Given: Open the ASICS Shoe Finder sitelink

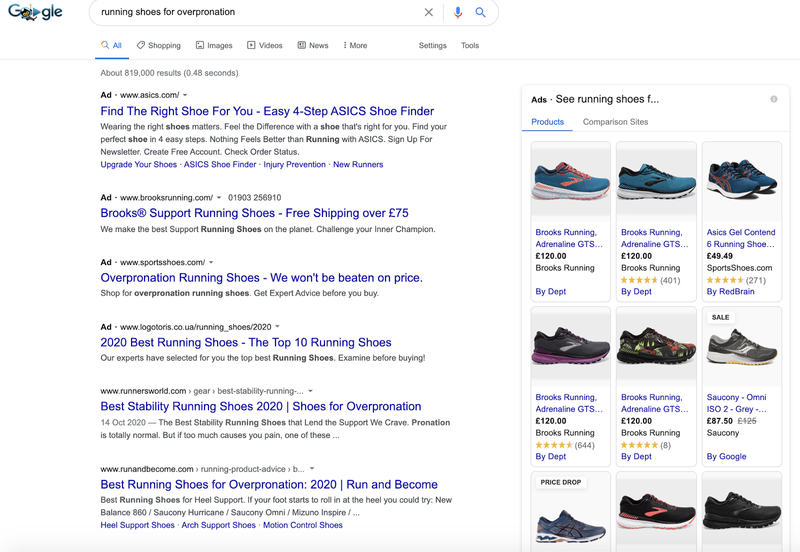Looking at the screenshot, I should (x=220, y=164).
